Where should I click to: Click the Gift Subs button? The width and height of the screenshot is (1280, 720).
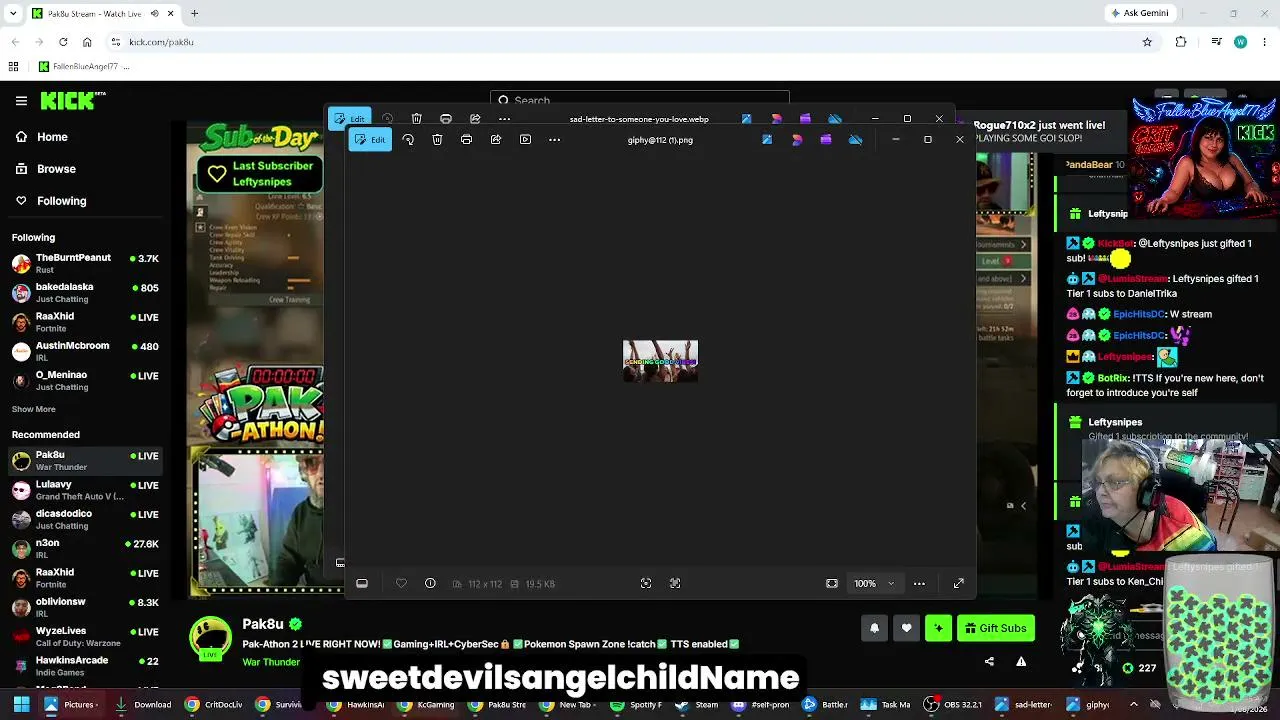[x=995, y=628]
